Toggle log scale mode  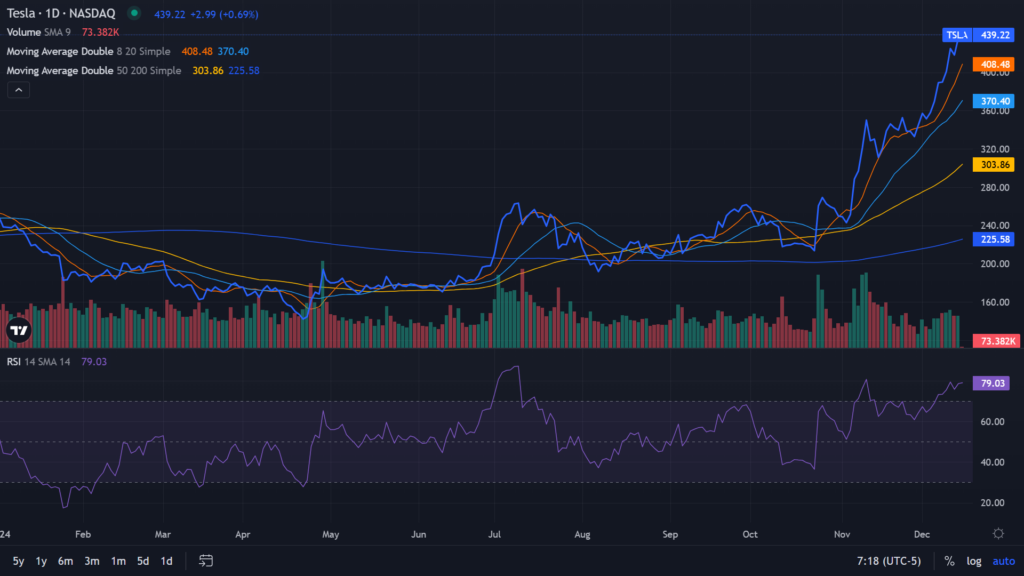[973, 561]
